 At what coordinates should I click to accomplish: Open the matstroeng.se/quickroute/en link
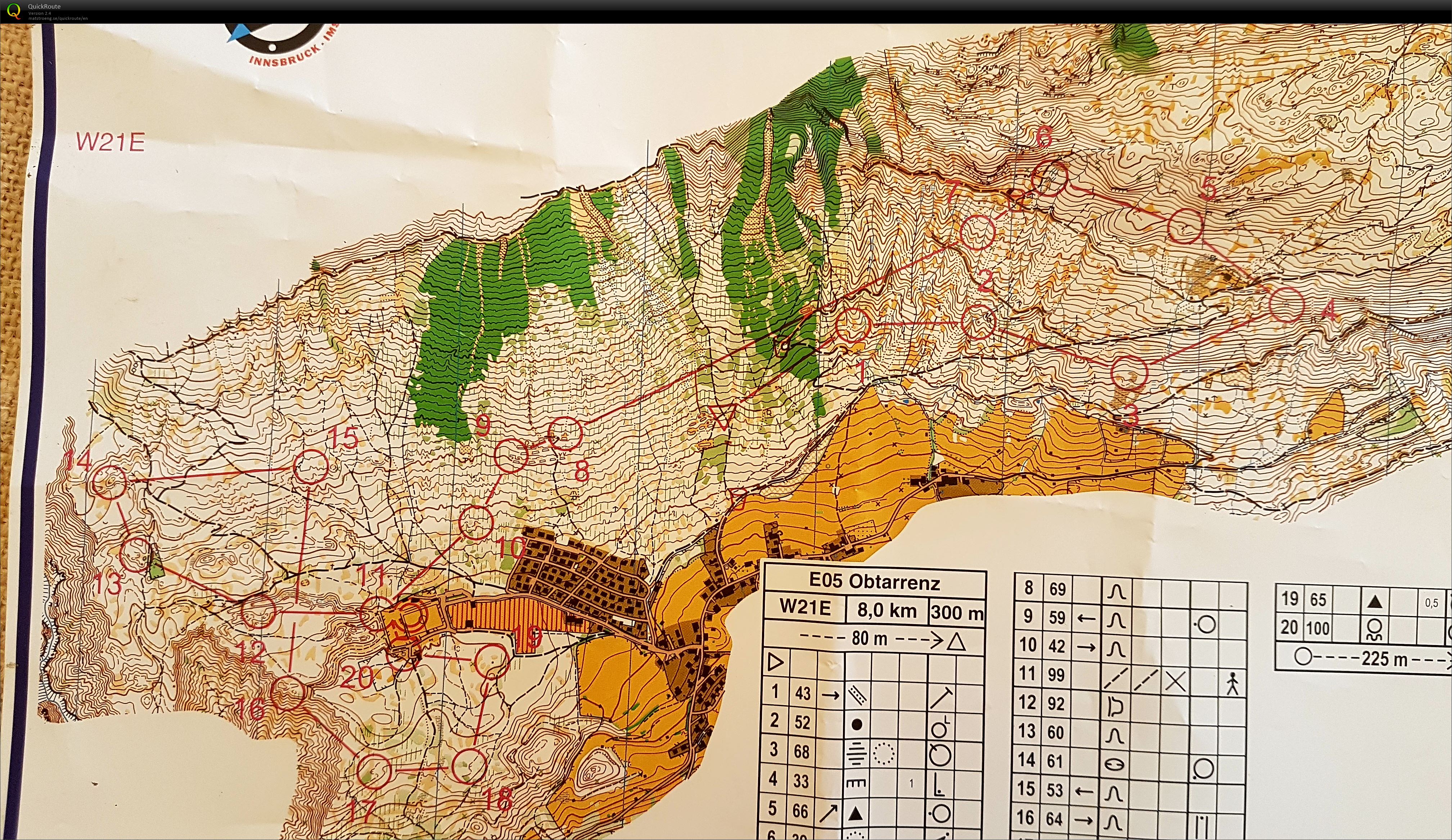coord(58,18)
